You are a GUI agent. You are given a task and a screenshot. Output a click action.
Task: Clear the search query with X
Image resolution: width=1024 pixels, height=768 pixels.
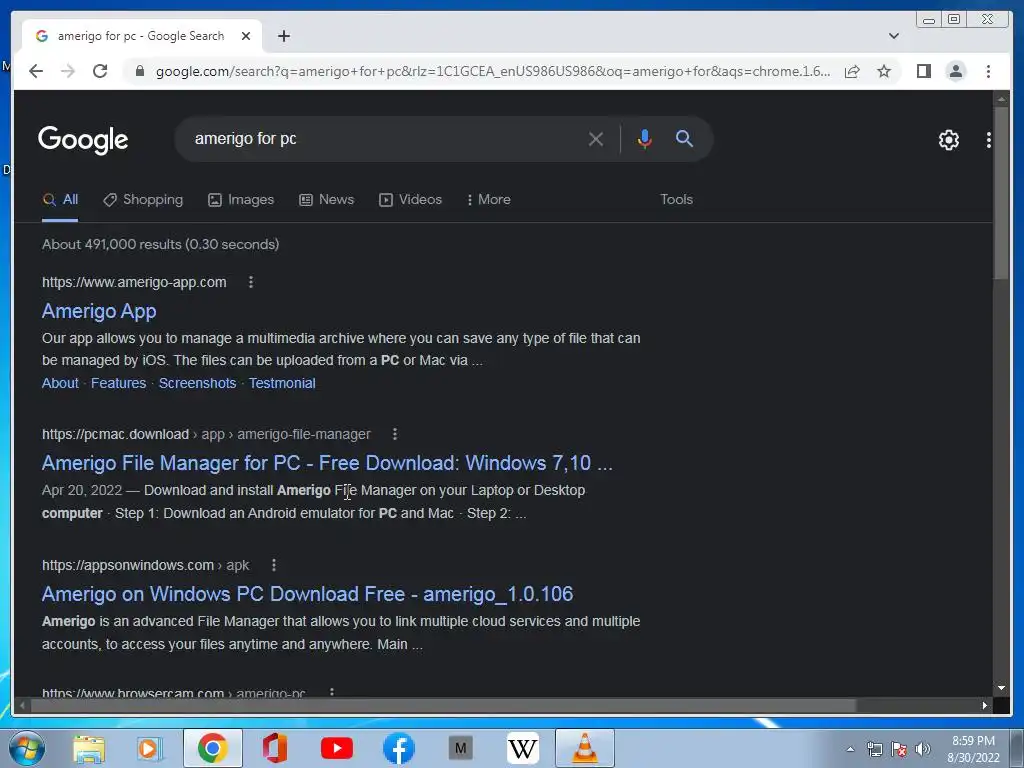click(596, 139)
